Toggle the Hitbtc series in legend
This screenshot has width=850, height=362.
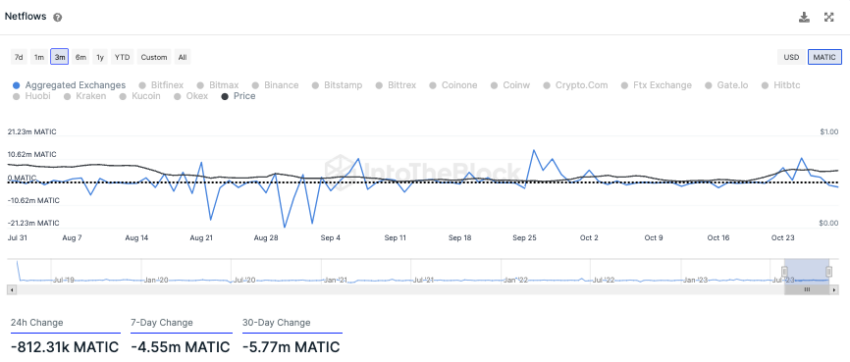[781, 85]
